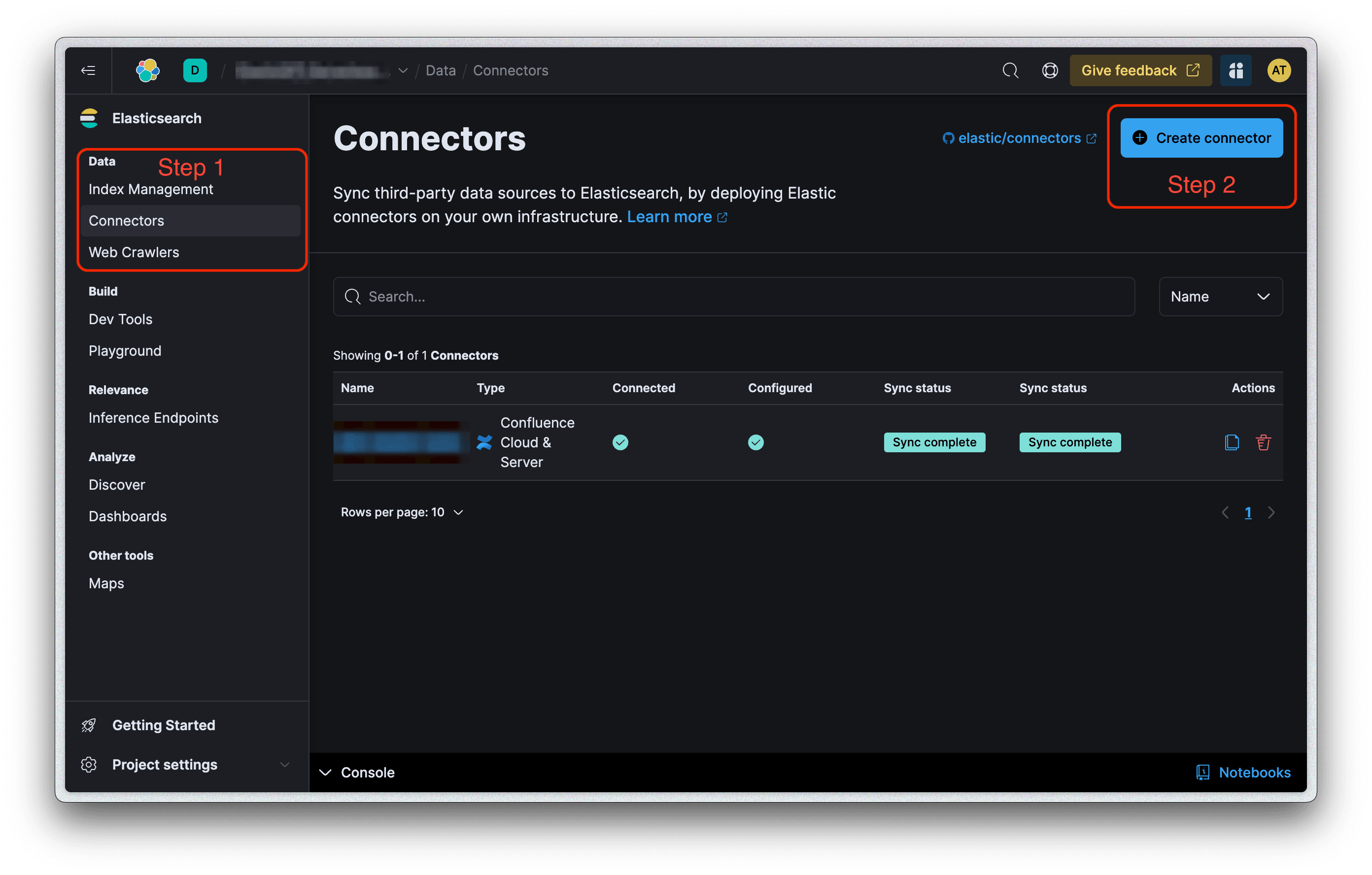Expand the Console panel chevron
The height and width of the screenshot is (875, 1372).
(x=325, y=772)
